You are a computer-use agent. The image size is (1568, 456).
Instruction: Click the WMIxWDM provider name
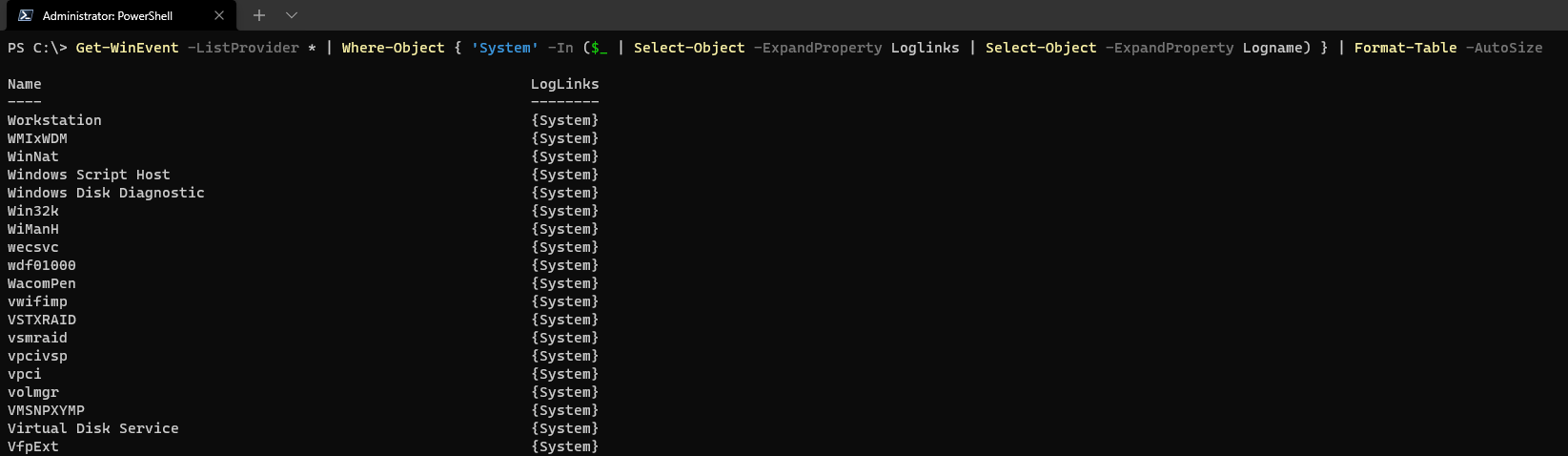point(37,138)
